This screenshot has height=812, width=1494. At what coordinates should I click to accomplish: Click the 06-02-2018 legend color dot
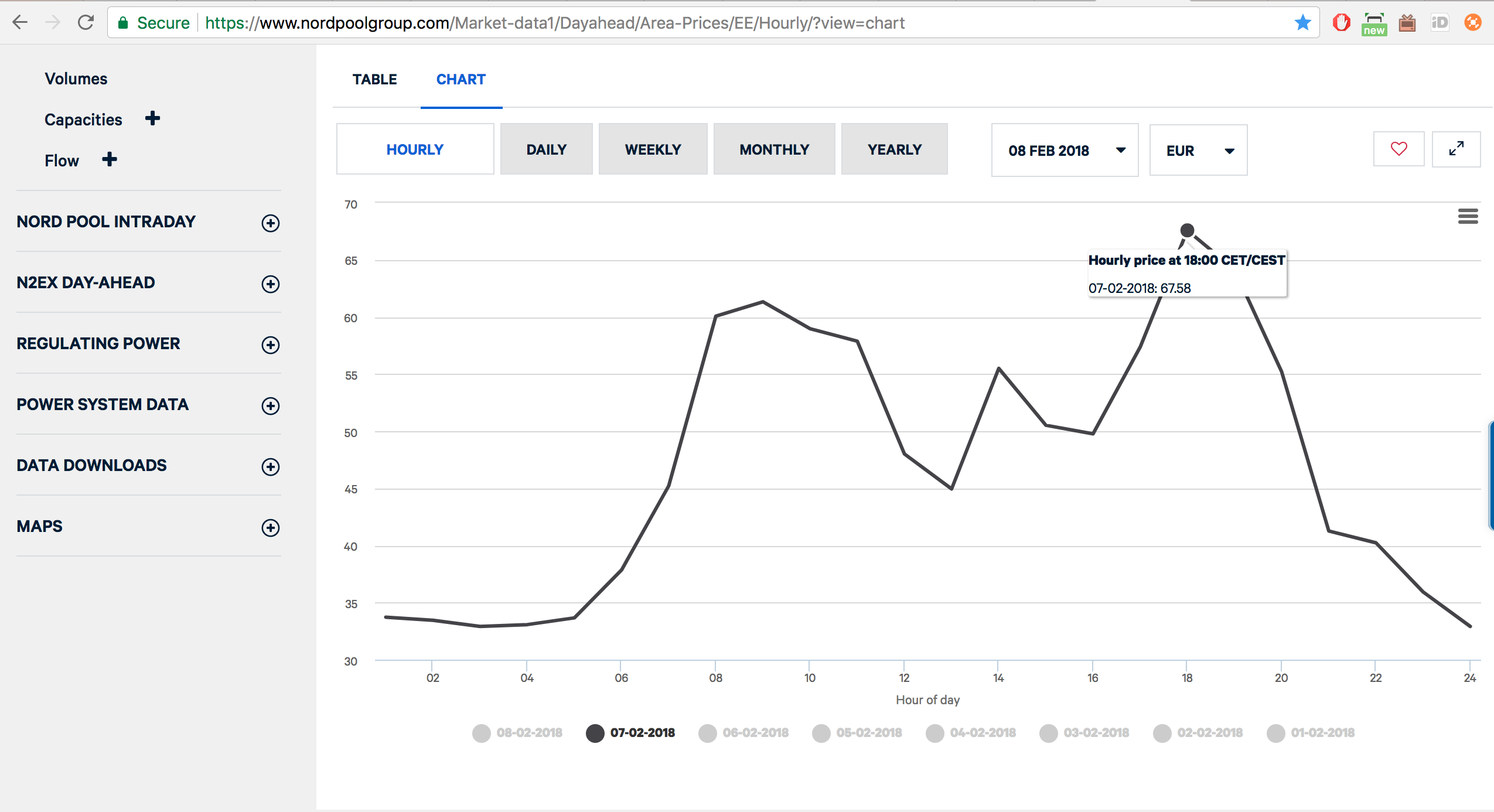click(x=707, y=733)
